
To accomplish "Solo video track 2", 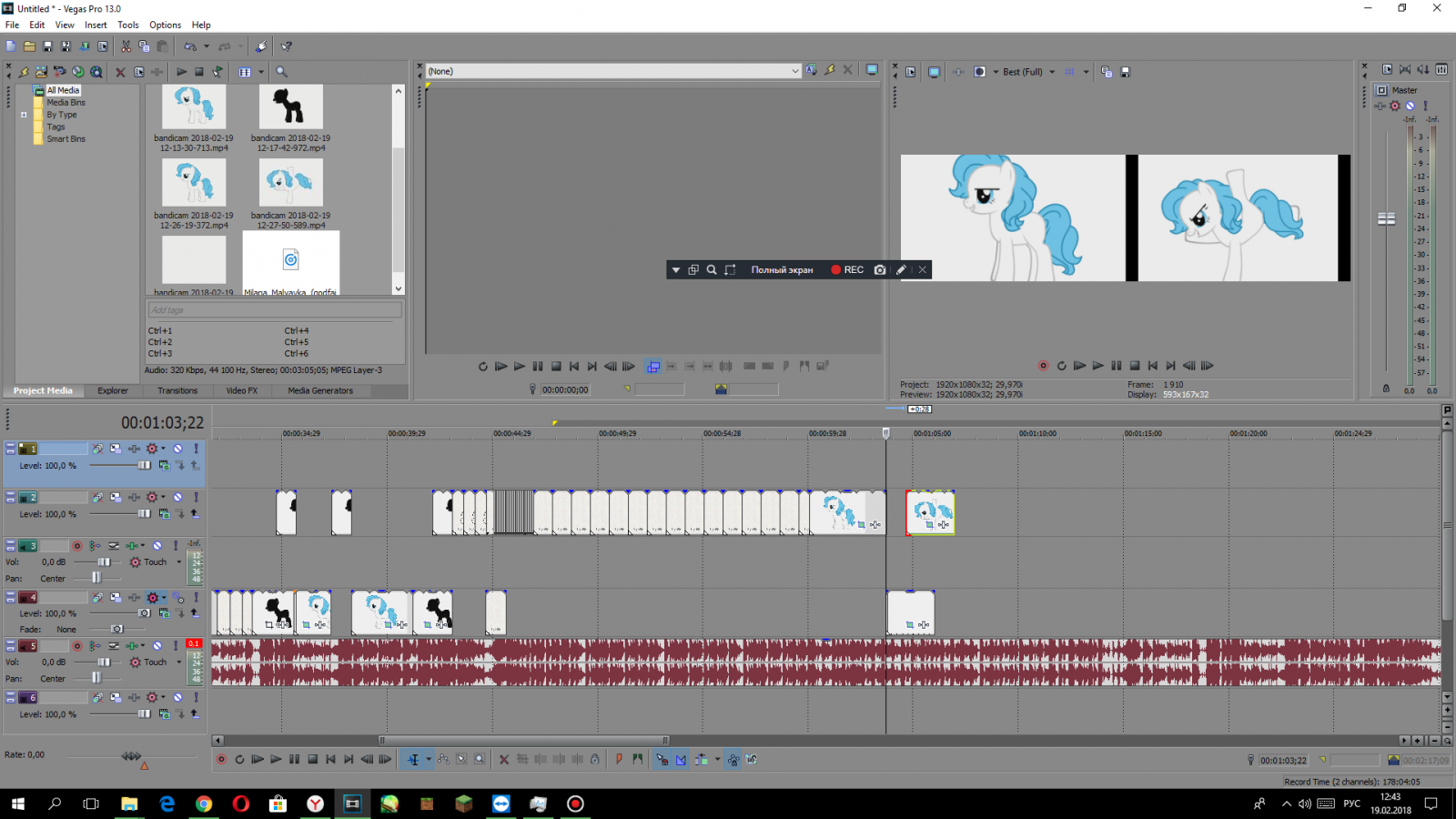I will coord(196,498).
